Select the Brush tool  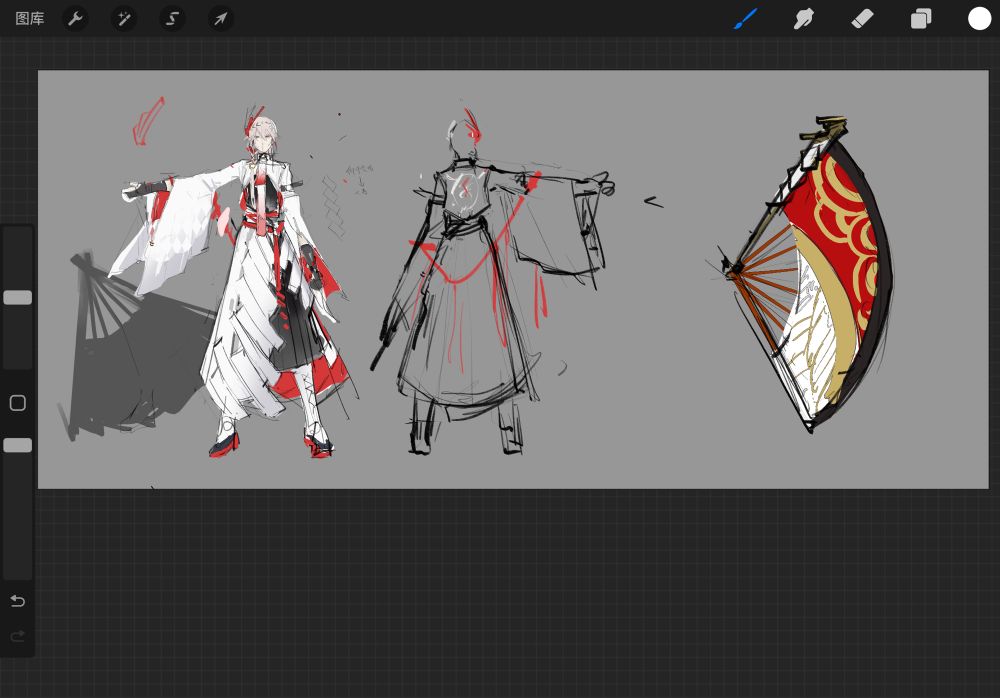(745, 19)
